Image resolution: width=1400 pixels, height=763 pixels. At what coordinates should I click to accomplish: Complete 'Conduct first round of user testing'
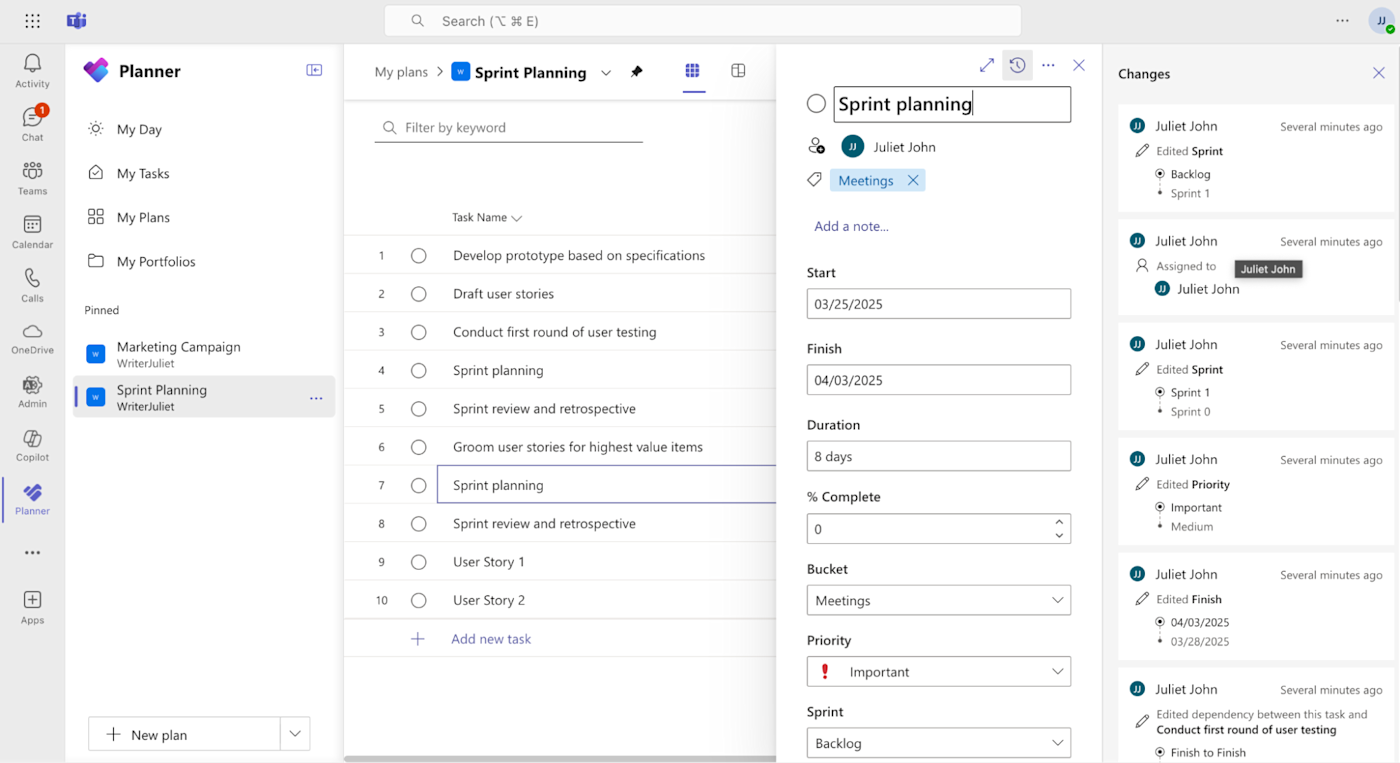pyautogui.click(x=419, y=332)
